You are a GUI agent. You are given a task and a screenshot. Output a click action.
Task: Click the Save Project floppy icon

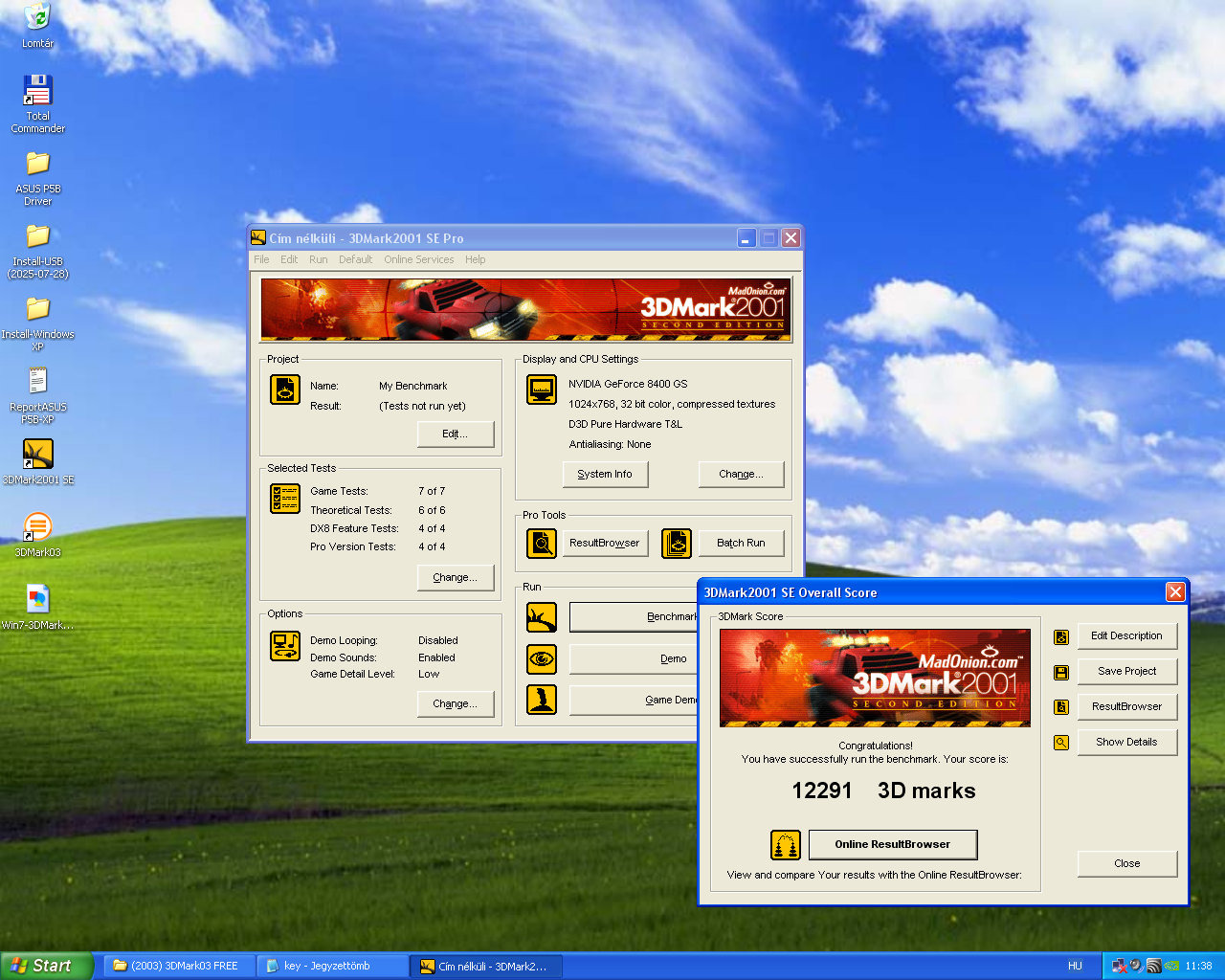pyautogui.click(x=1061, y=672)
